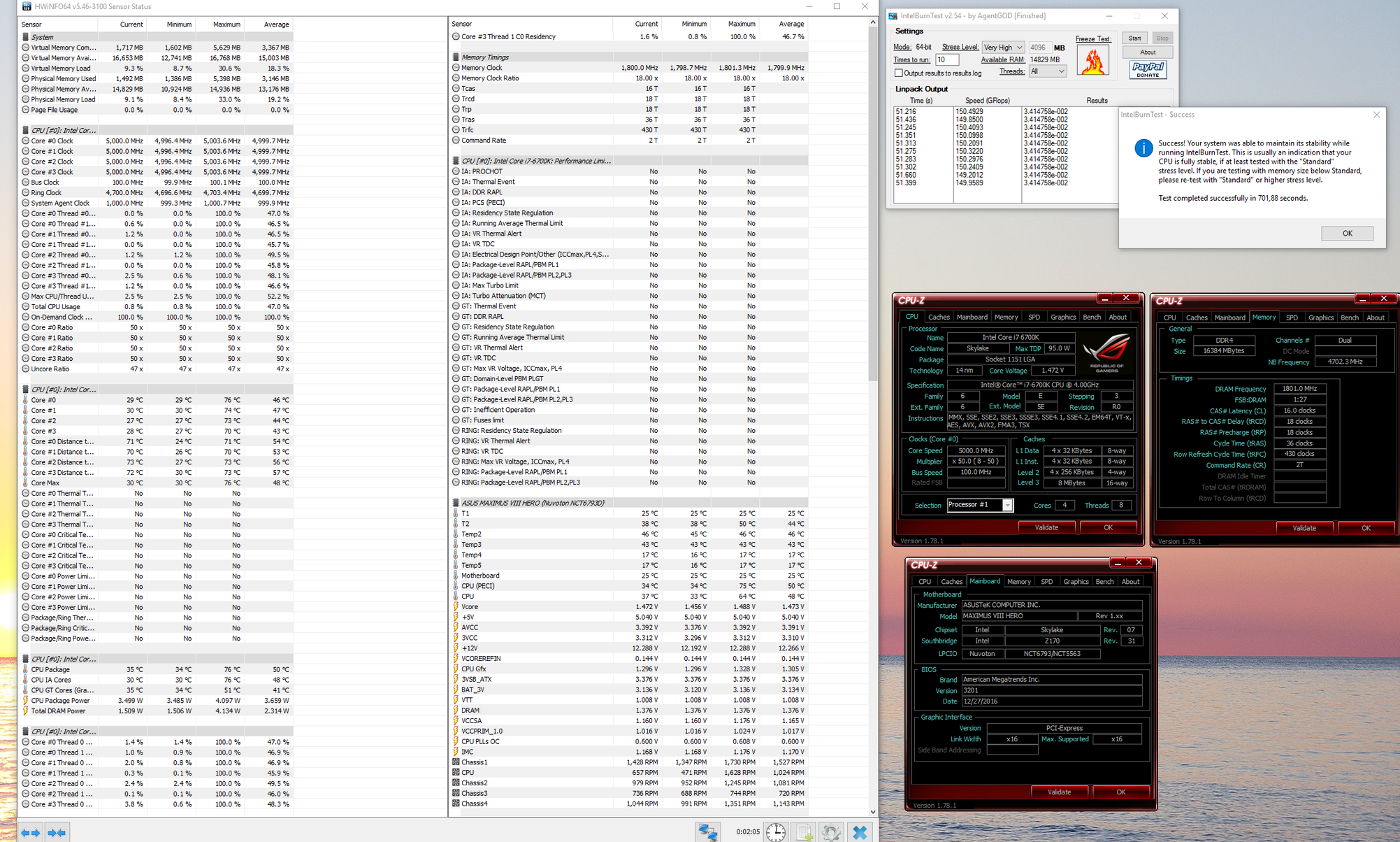
Task: Click the collapse columns arrows icon in HWiNFO
Action: (57, 832)
